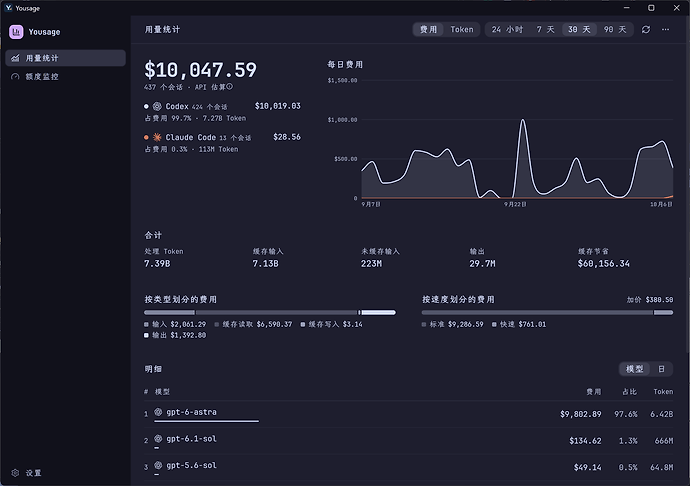Select the 24 小时 time range
690x486 pixels.
(507, 29)
